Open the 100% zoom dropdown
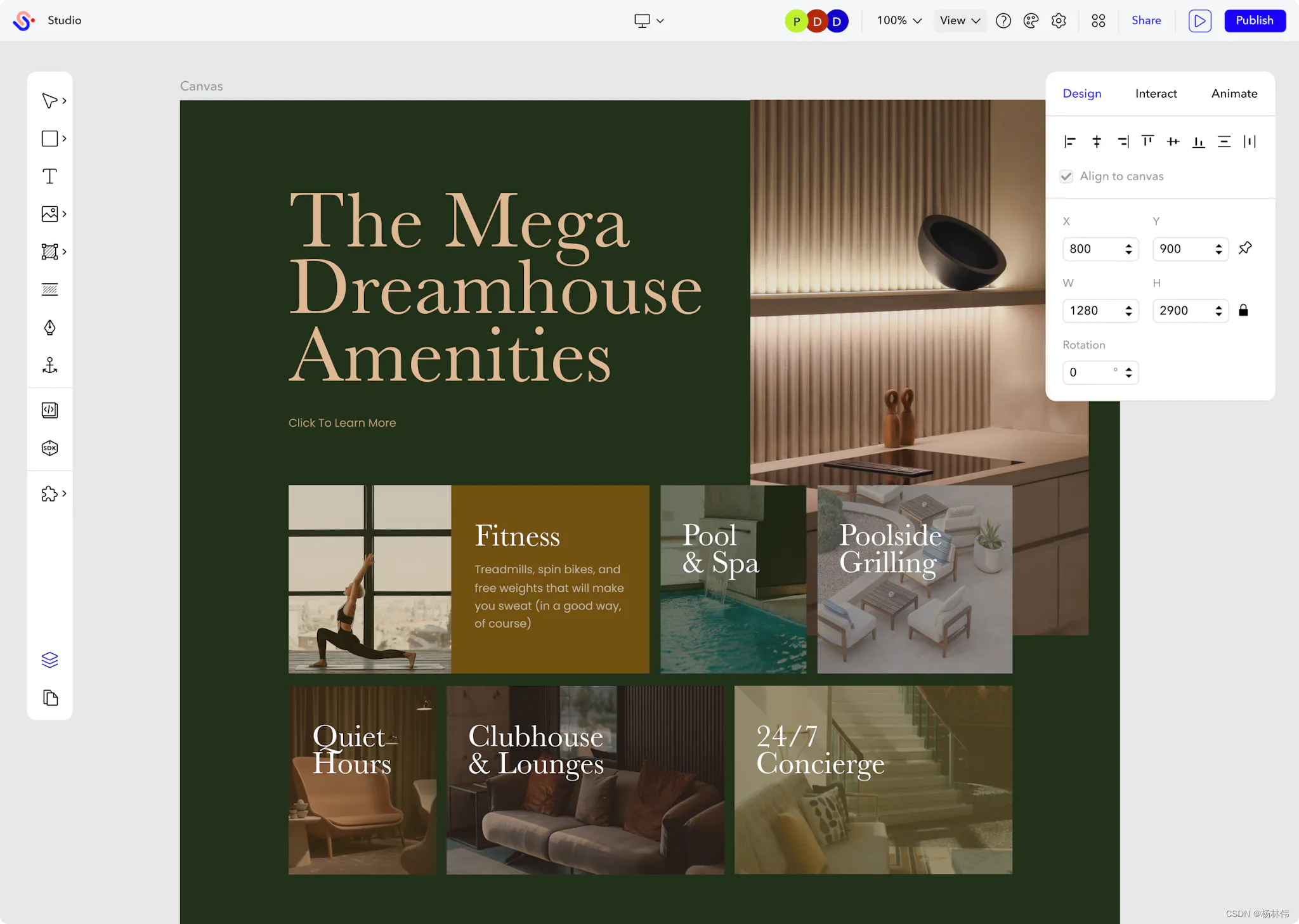1299x924 pixels. (899, 21)
